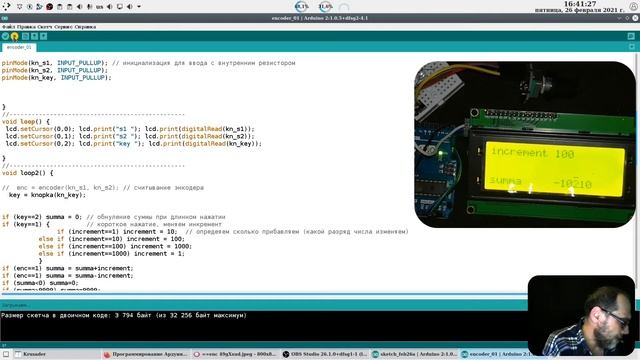Click the sketch size message in the console
This screenshot has width=640, height=360.
(x=124, y=316)
